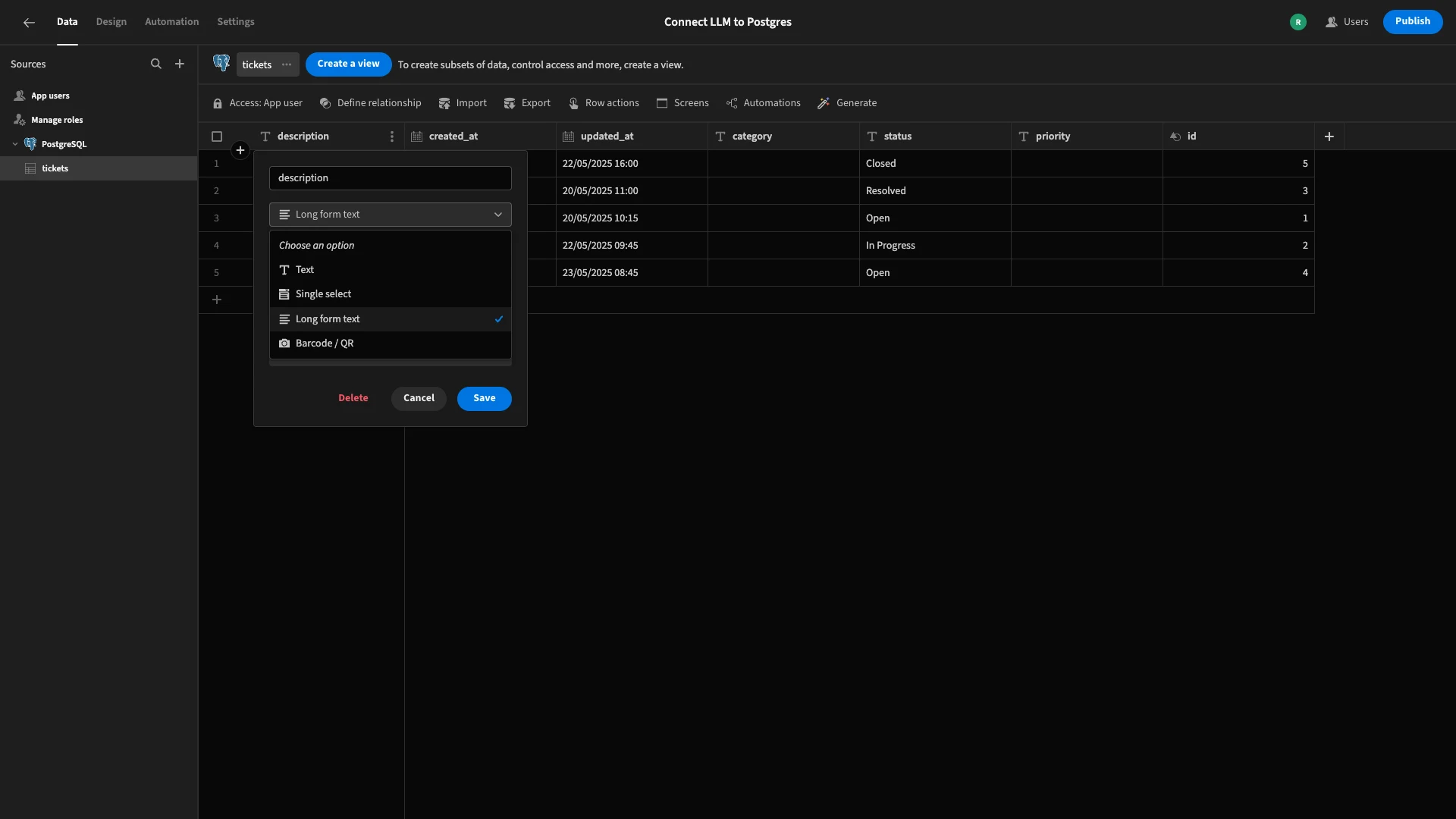1456x819 pixels.
Task: Click the Publish button
Action: [x=1413, y=22]
